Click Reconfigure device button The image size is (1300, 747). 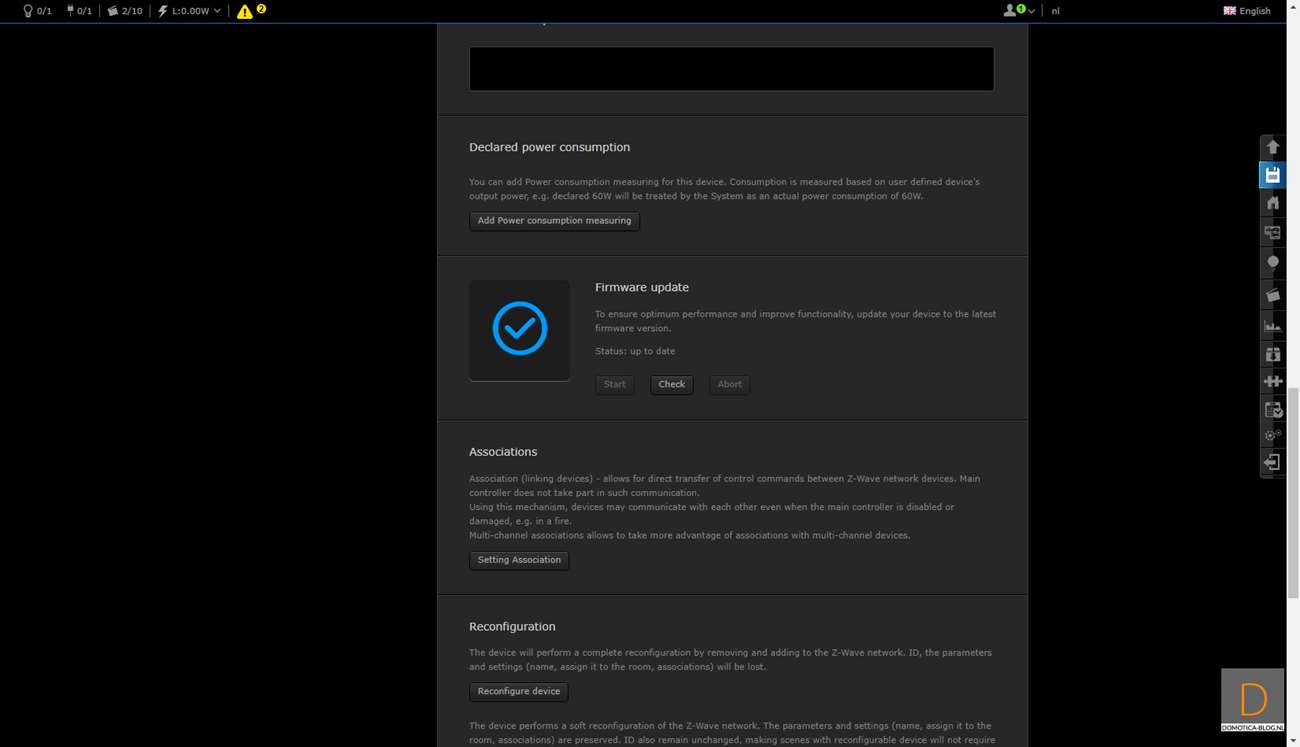click(518, 692)
